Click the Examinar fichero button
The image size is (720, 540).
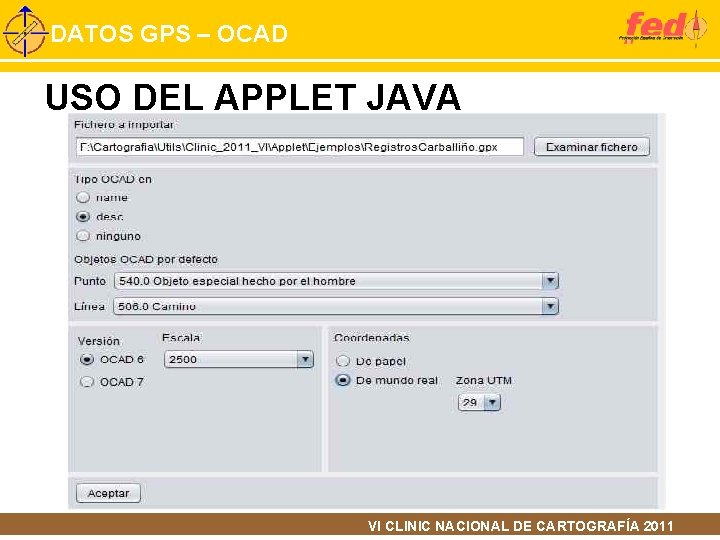click(592, 147)
